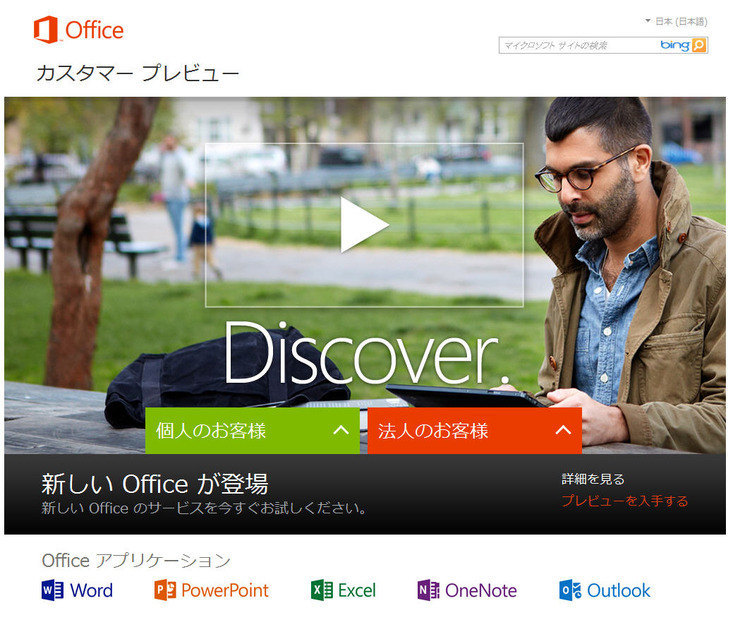Screen dimensions: 733x620
Task: Expand the 法人のお客様 red panel
Action: tap(474, 430)
